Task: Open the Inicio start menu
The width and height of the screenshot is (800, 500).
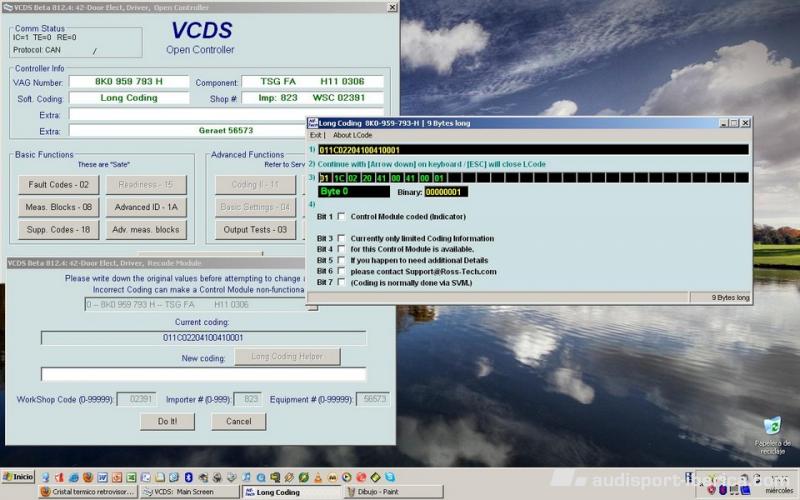Action: [18, 477]
